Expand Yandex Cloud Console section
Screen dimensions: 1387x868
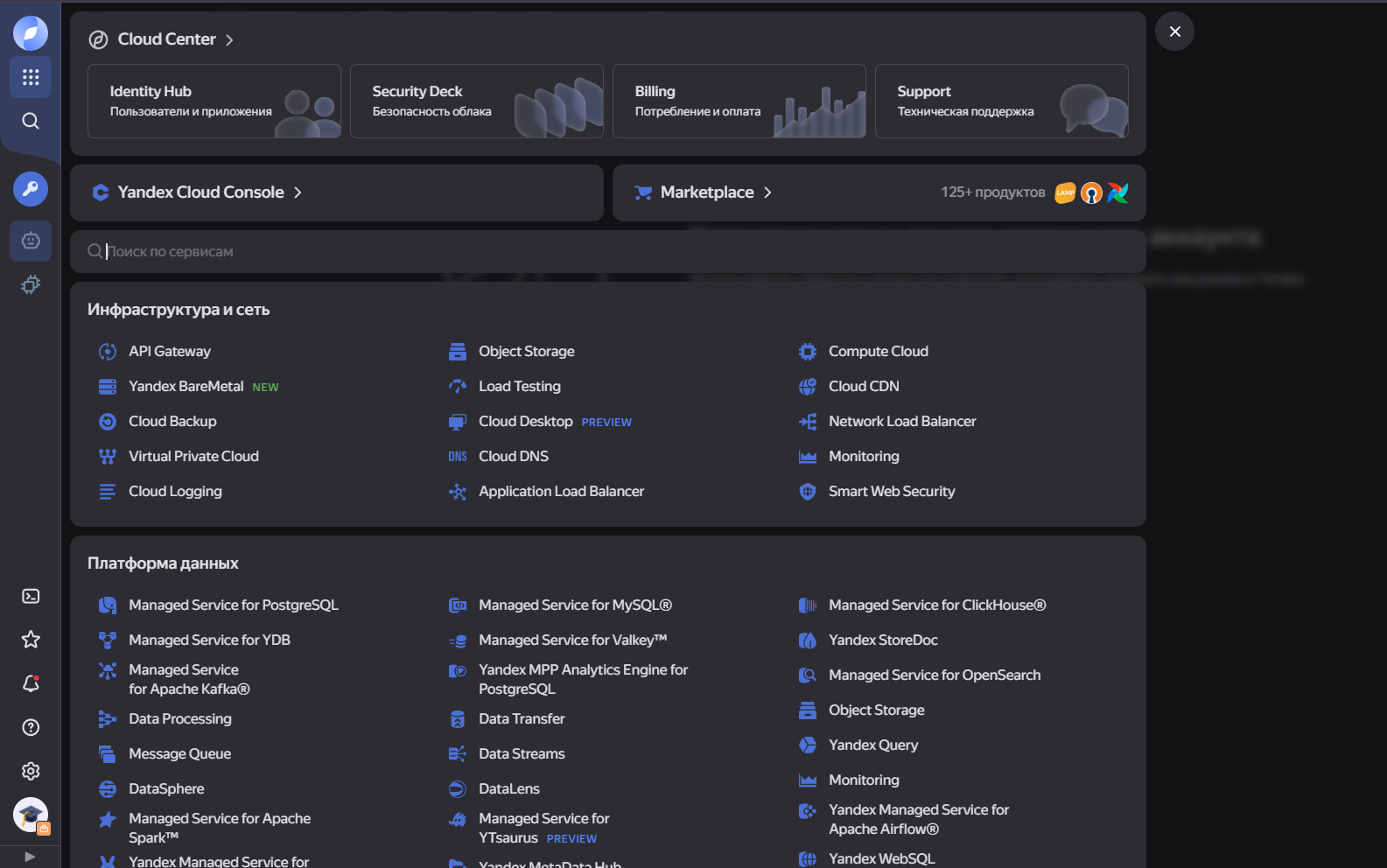[x=298, y=192]
